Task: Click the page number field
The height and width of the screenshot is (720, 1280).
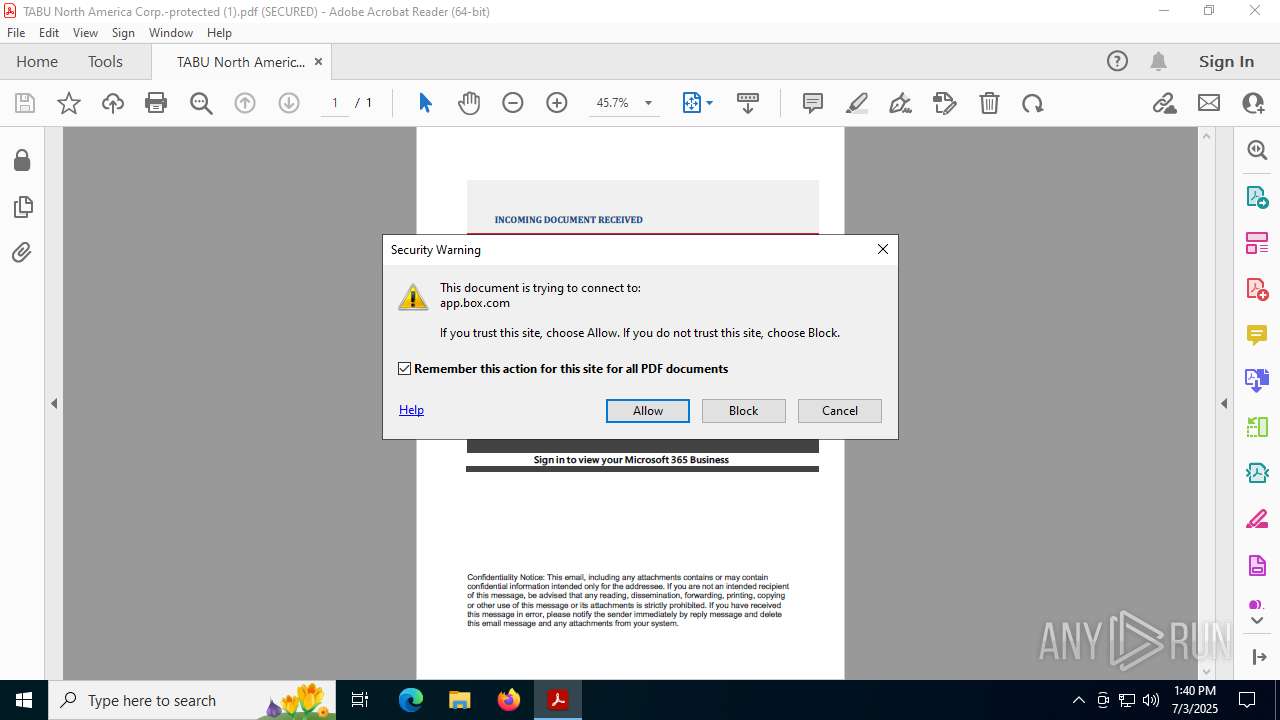Action: tap(335, 103)
